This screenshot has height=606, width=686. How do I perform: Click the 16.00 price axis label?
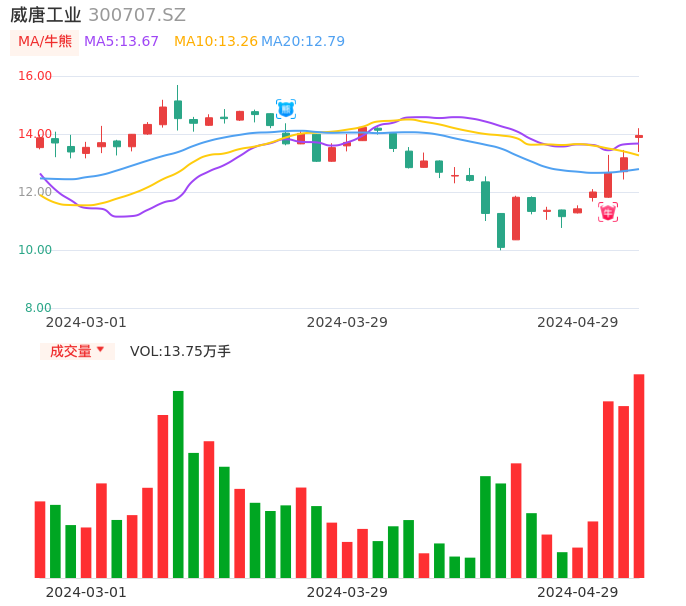click(36, 76)
